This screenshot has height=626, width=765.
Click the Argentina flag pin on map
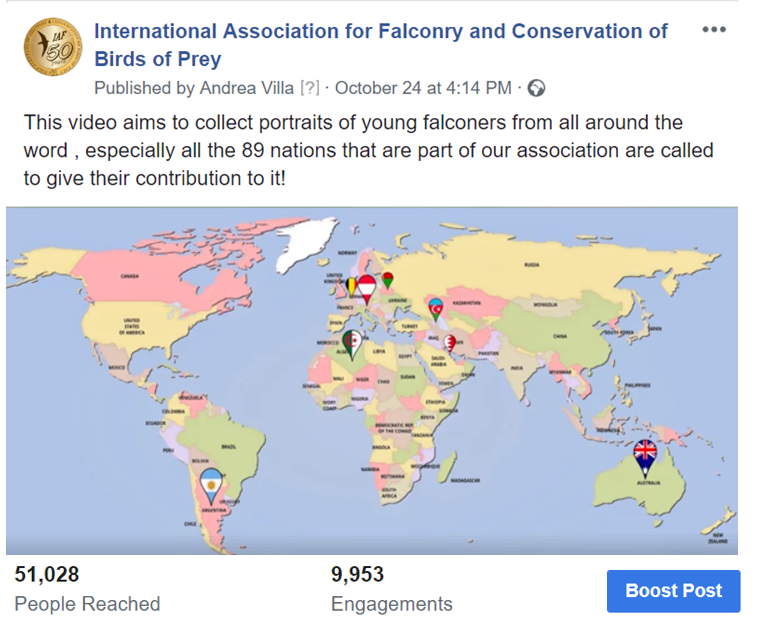pos(209,487)
